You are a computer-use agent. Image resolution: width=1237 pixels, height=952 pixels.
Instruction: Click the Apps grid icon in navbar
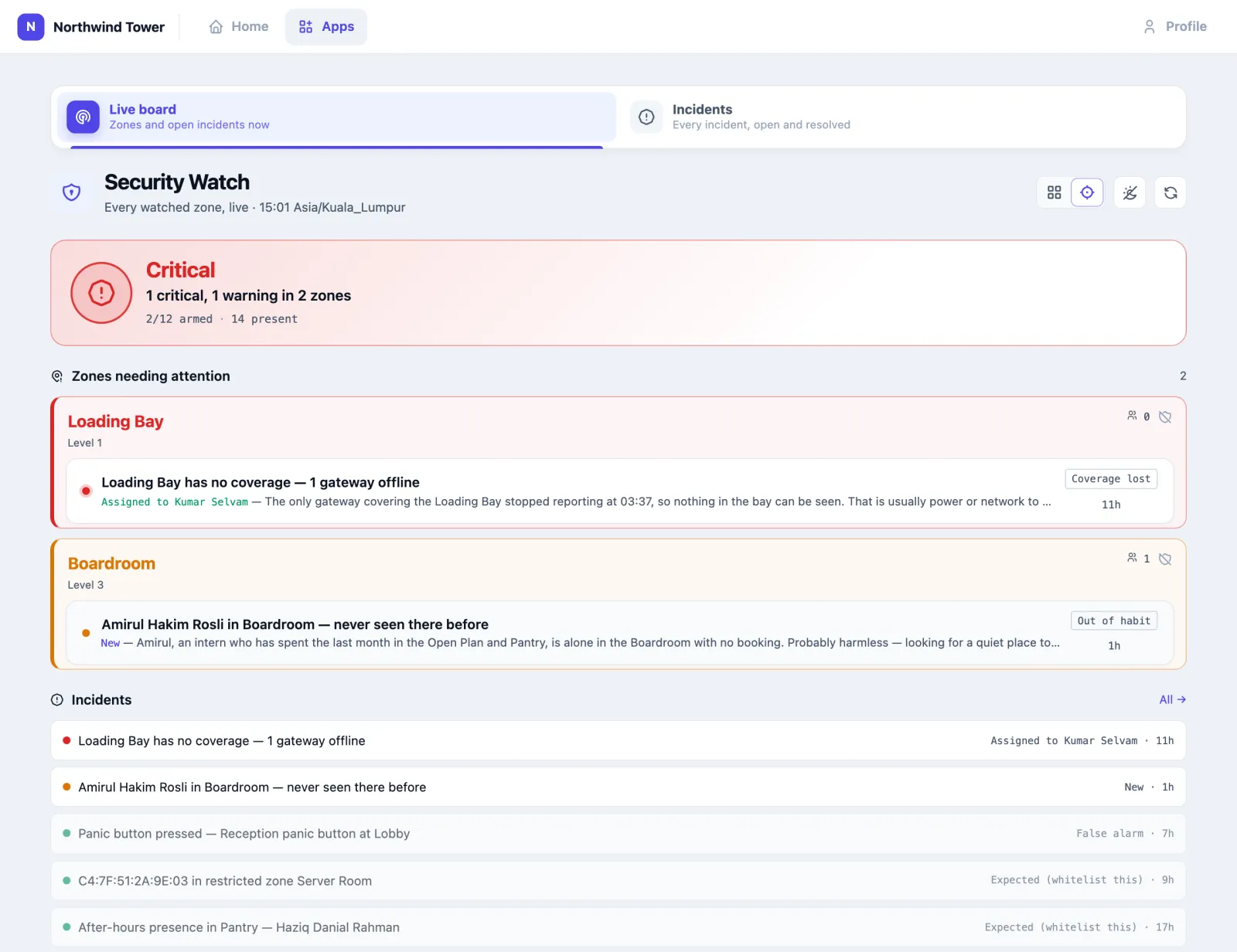coord(306,27)
